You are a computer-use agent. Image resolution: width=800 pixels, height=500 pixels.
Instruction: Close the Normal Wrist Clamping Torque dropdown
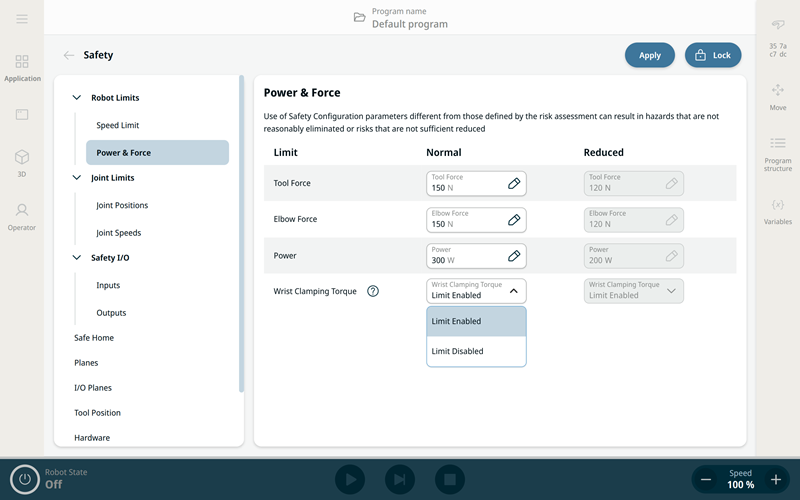(513, 291)
